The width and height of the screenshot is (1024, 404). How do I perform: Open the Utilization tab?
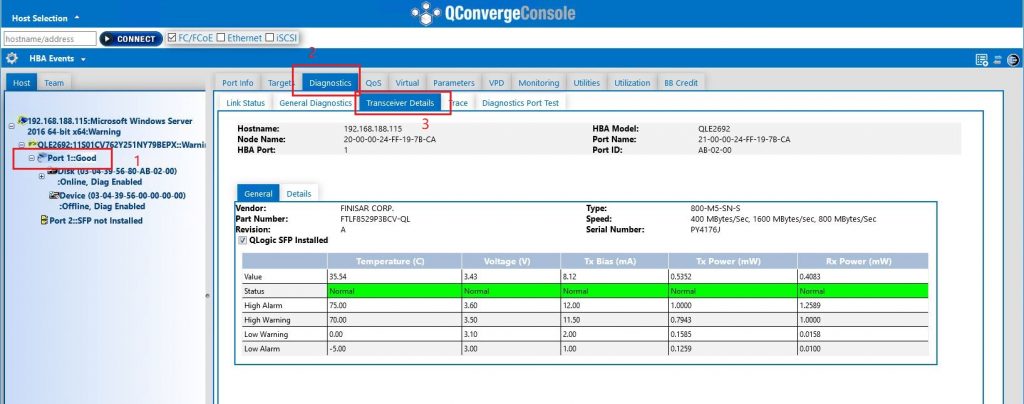[632, 83]
